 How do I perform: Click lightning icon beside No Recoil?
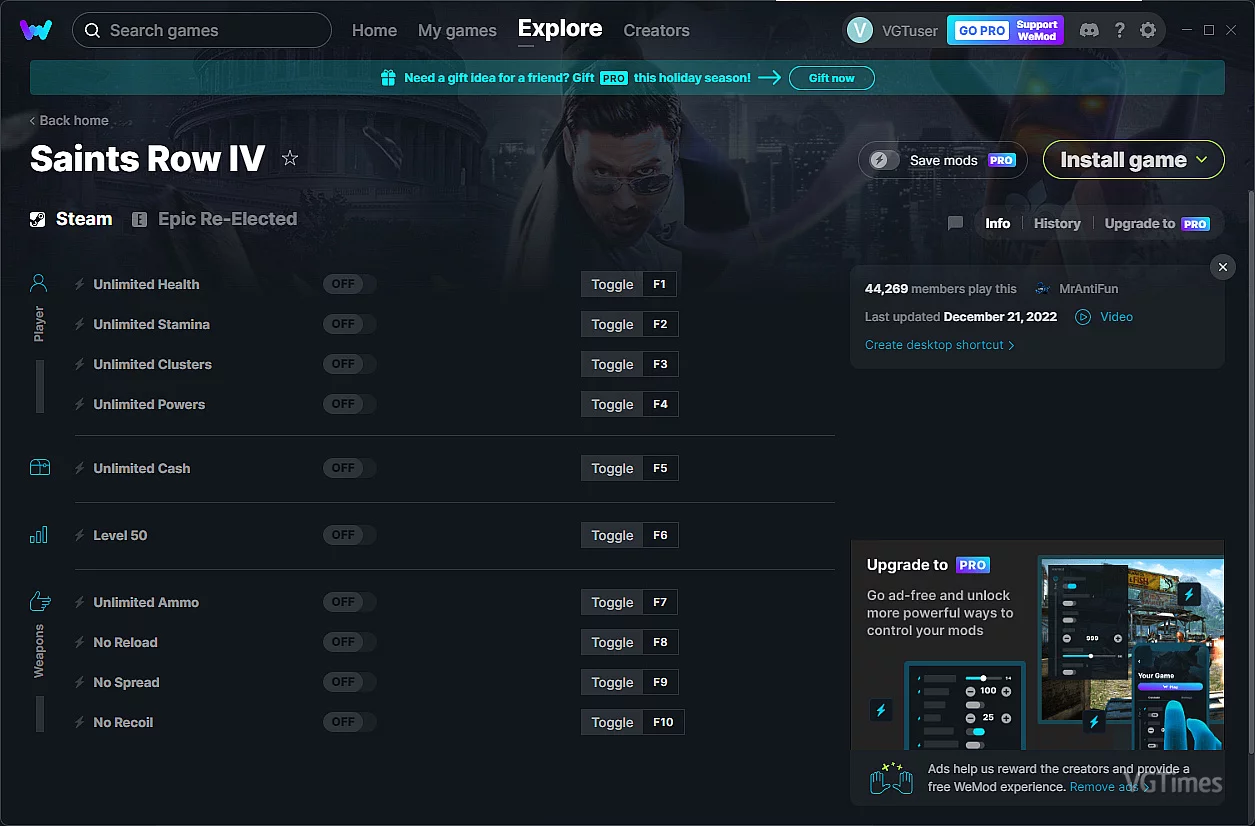click(x=80, y=722)
